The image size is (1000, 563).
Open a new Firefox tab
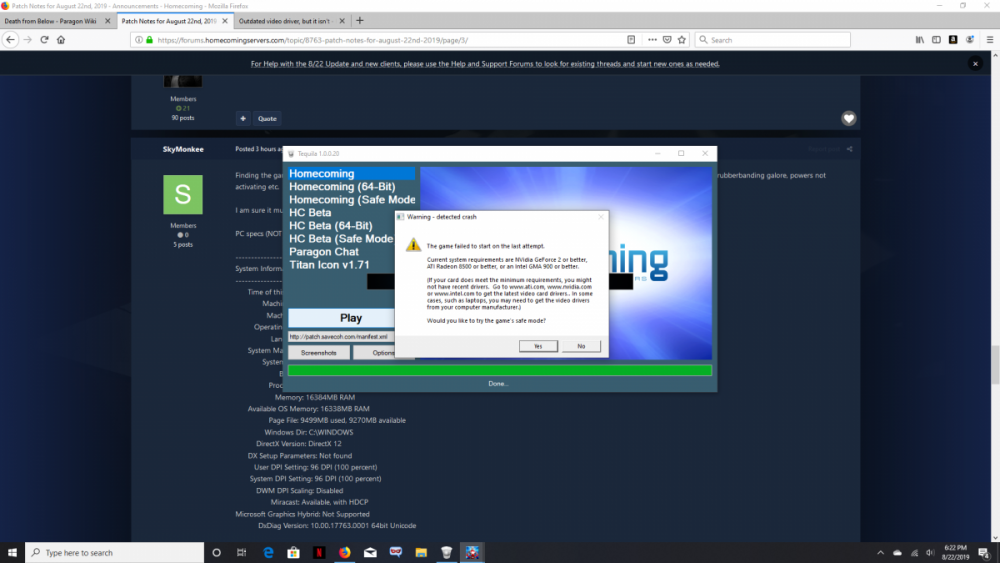pos(360,21)
